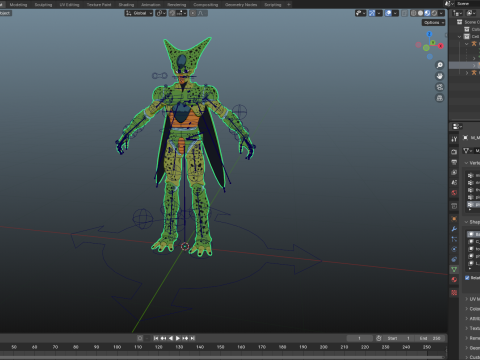The image size is (480, 360).
Task: Switch to the Animation workspace tab
Action: coord(151,5)
